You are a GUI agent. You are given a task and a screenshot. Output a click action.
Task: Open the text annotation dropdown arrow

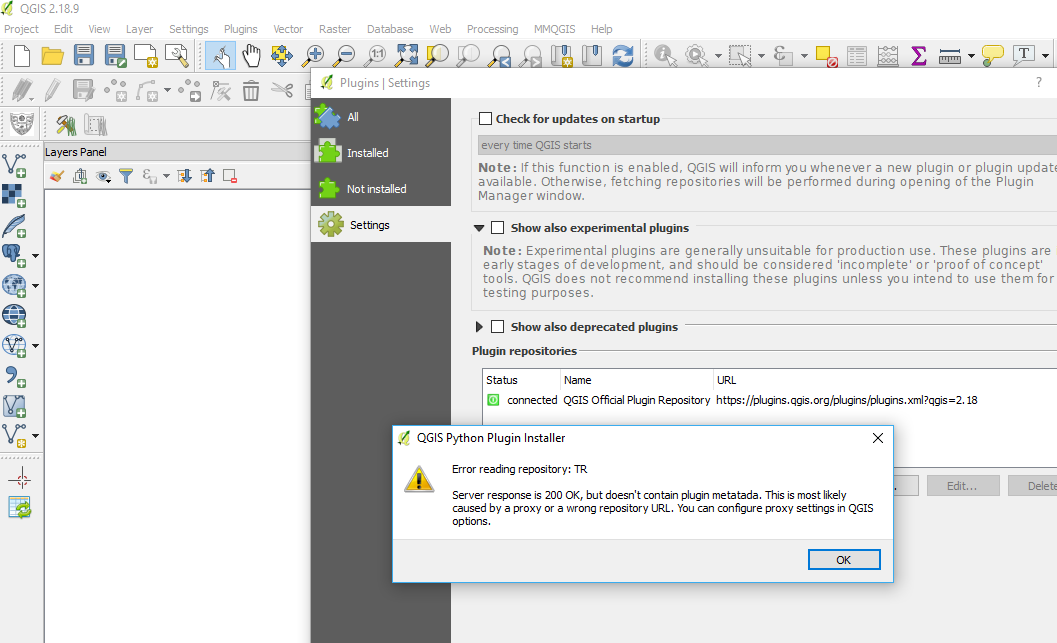click(1046, 56)
